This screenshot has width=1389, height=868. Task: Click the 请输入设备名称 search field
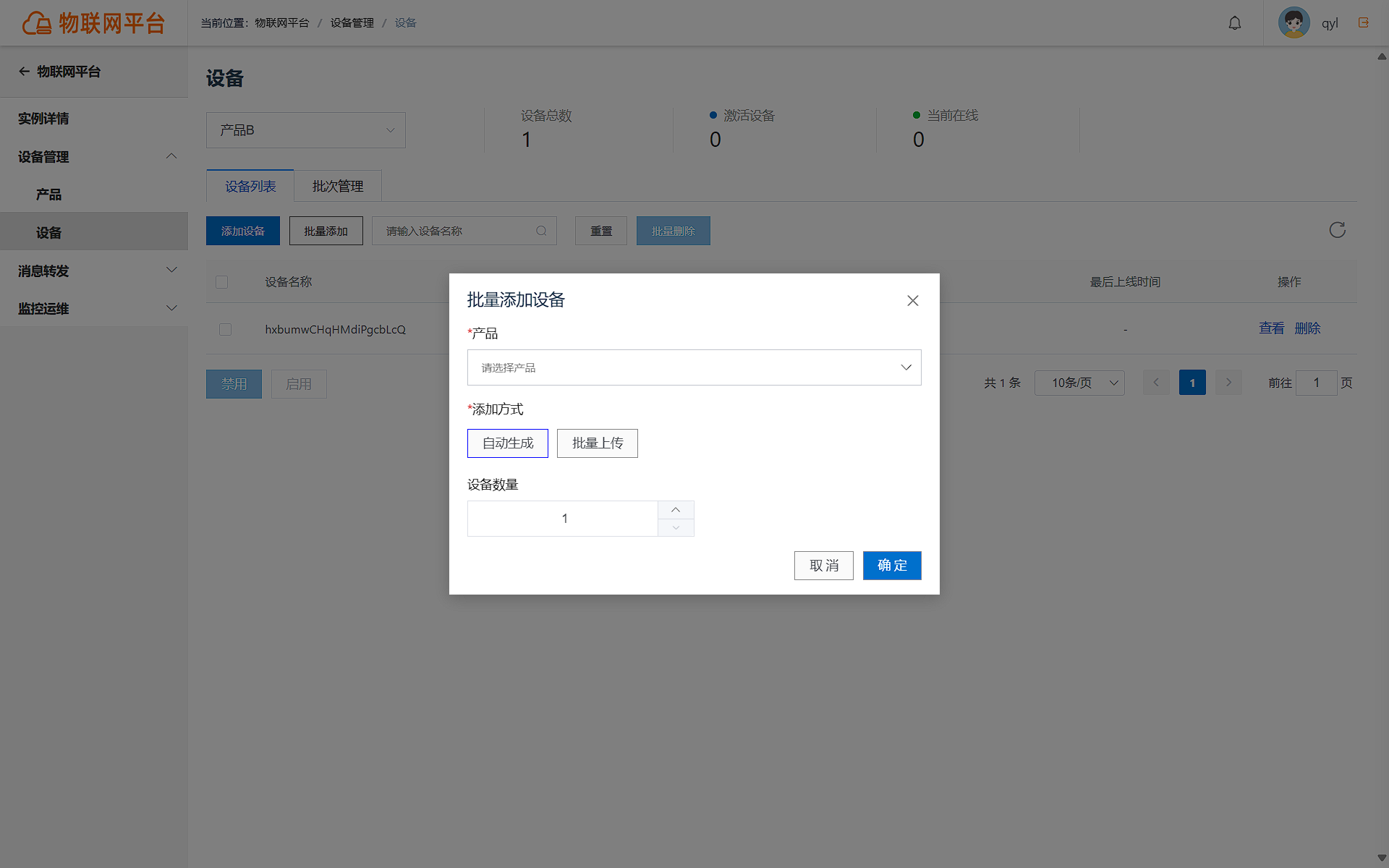click(464, 231)
